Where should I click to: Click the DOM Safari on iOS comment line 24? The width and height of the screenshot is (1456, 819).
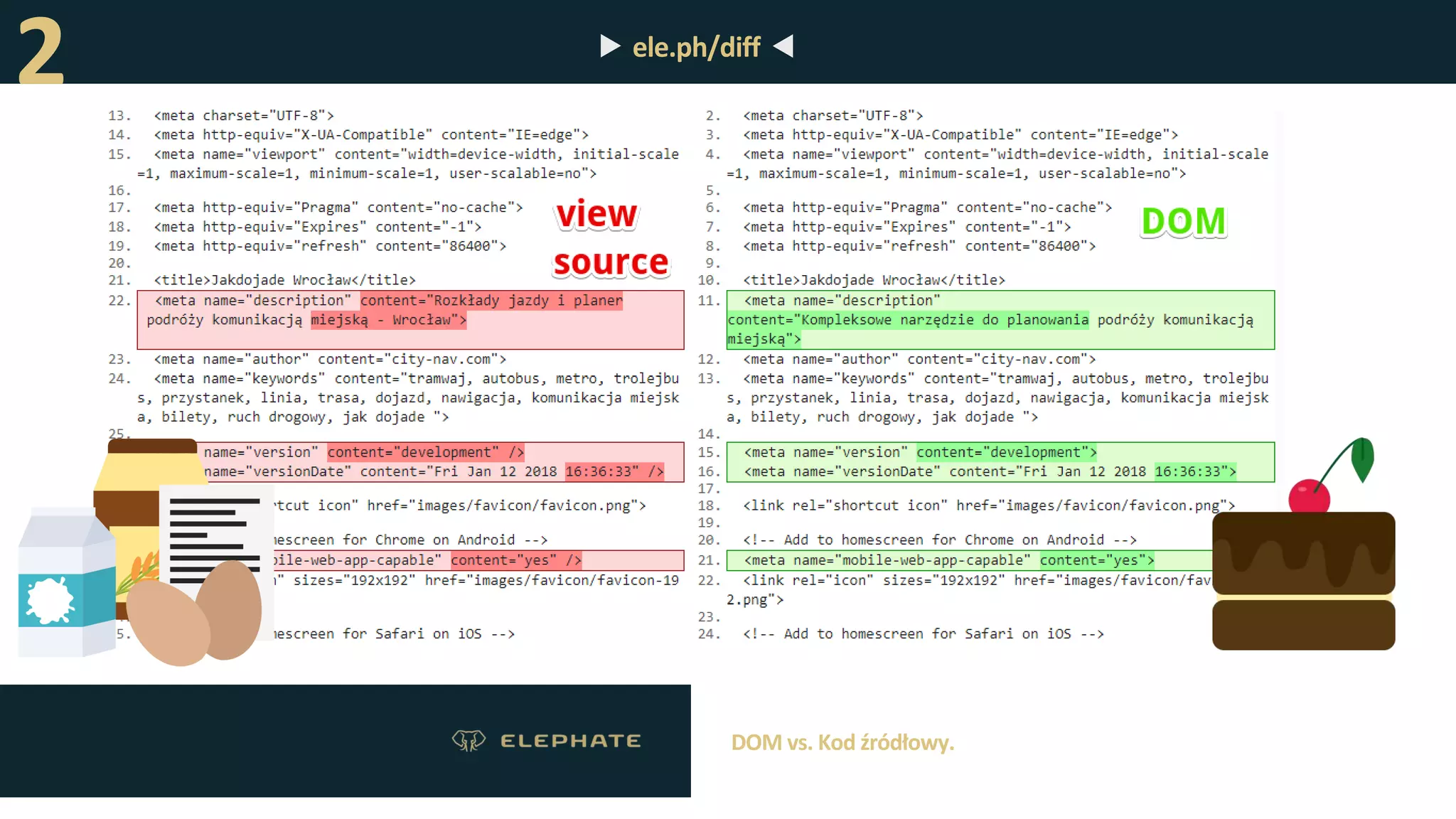click(x=924, y=633)
